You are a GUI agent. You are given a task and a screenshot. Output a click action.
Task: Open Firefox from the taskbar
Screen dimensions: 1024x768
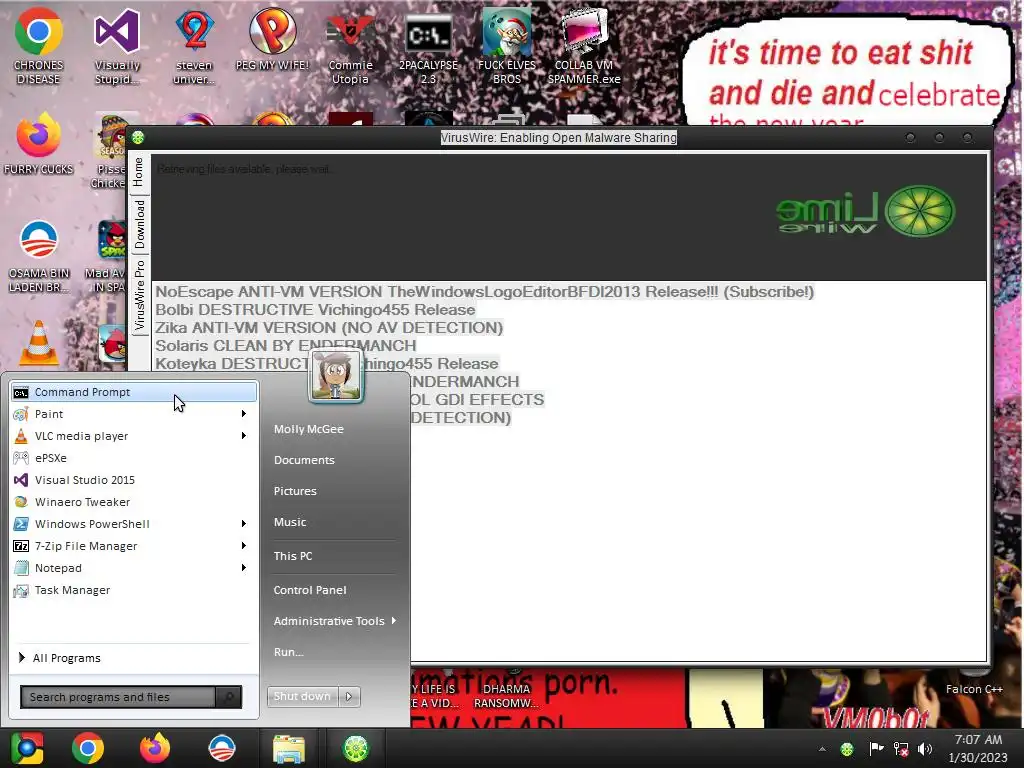155,748
